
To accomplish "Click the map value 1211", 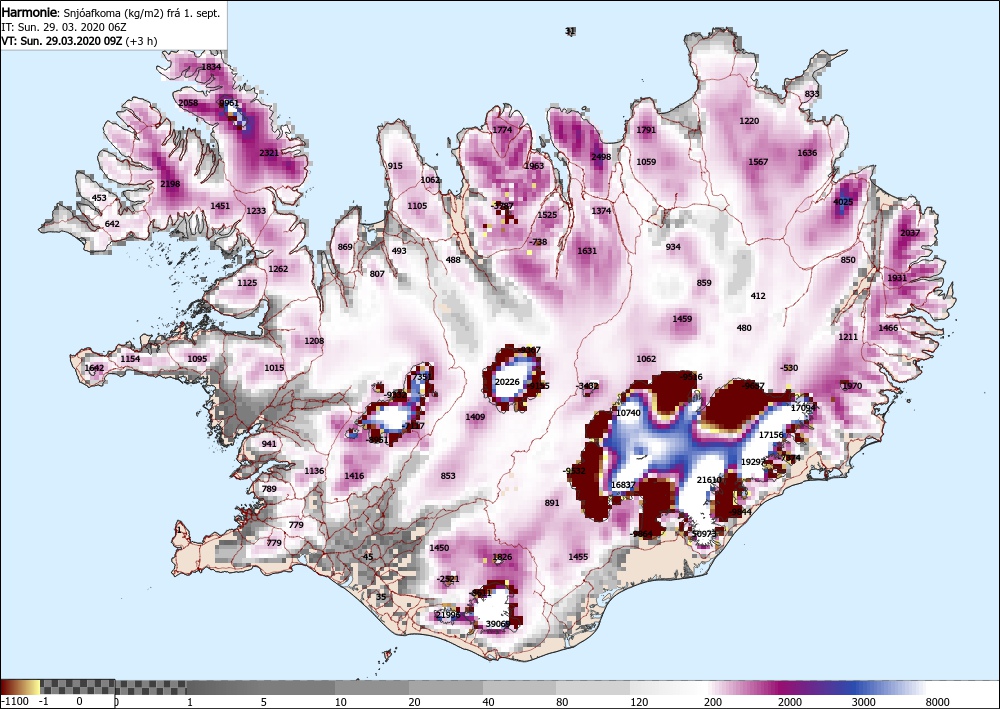I will 848,337.
